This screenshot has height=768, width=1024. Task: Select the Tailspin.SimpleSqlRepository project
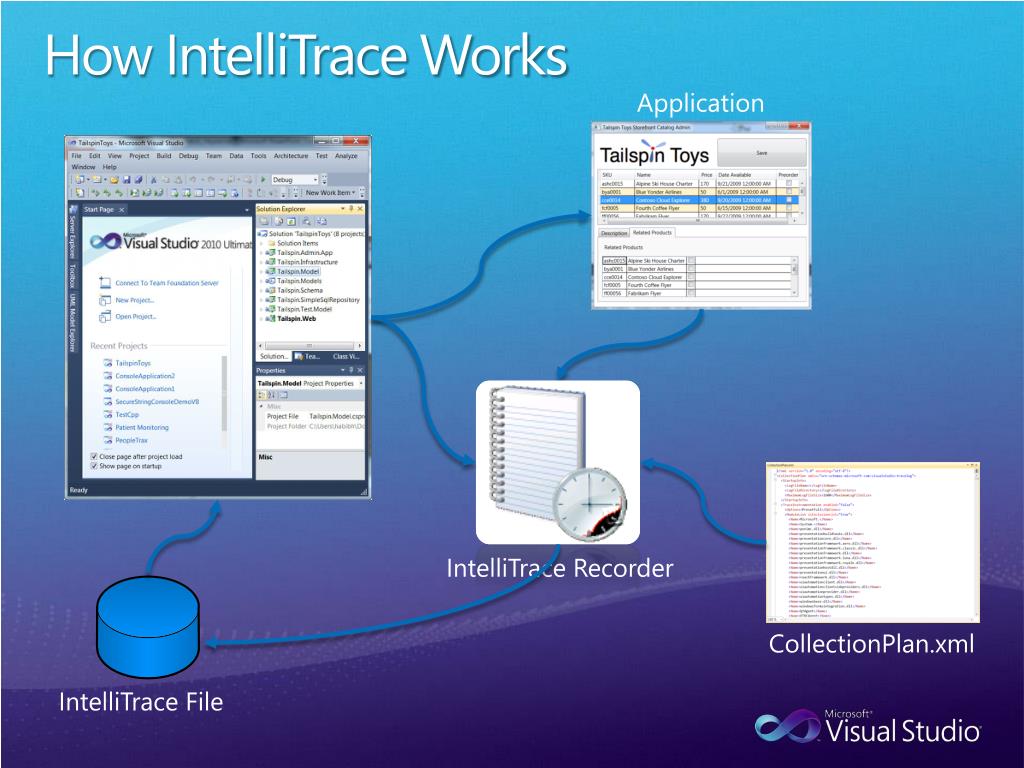click(x=319, y=300)
